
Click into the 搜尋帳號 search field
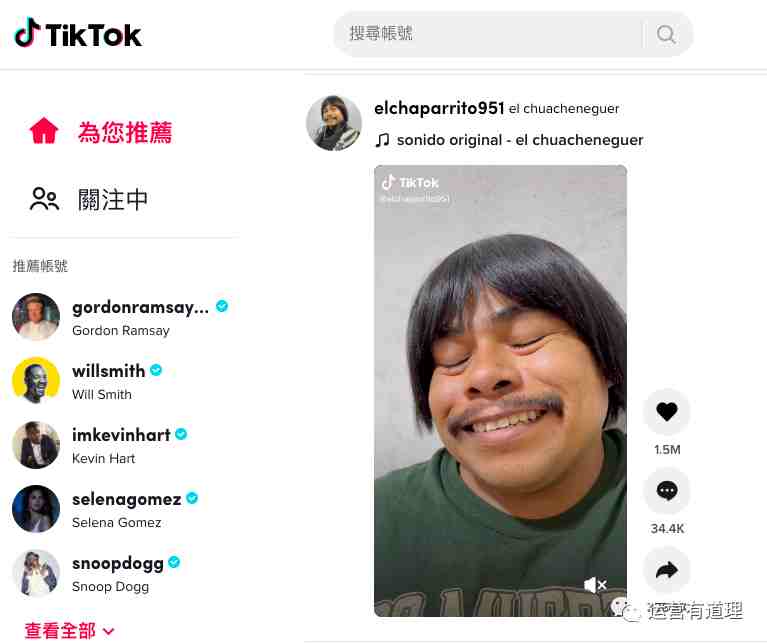click(x=489, y=34)
